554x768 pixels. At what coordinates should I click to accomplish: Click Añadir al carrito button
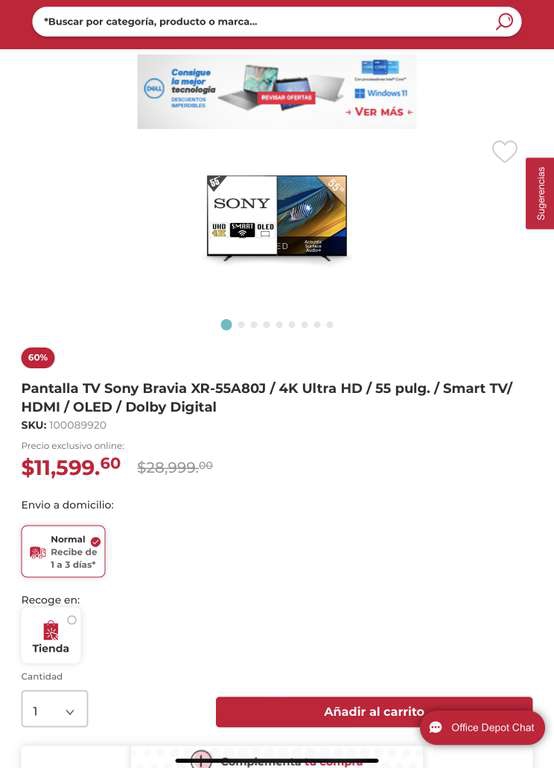pyautogui.click(x=374, y=712)
